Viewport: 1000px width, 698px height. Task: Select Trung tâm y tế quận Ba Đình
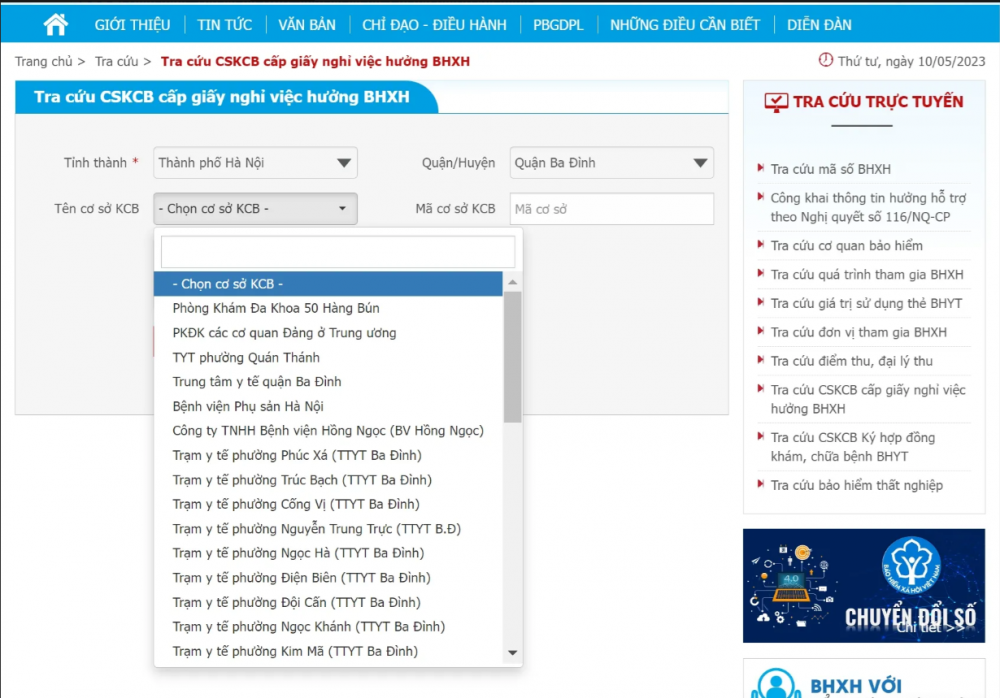tap(328, 382)
